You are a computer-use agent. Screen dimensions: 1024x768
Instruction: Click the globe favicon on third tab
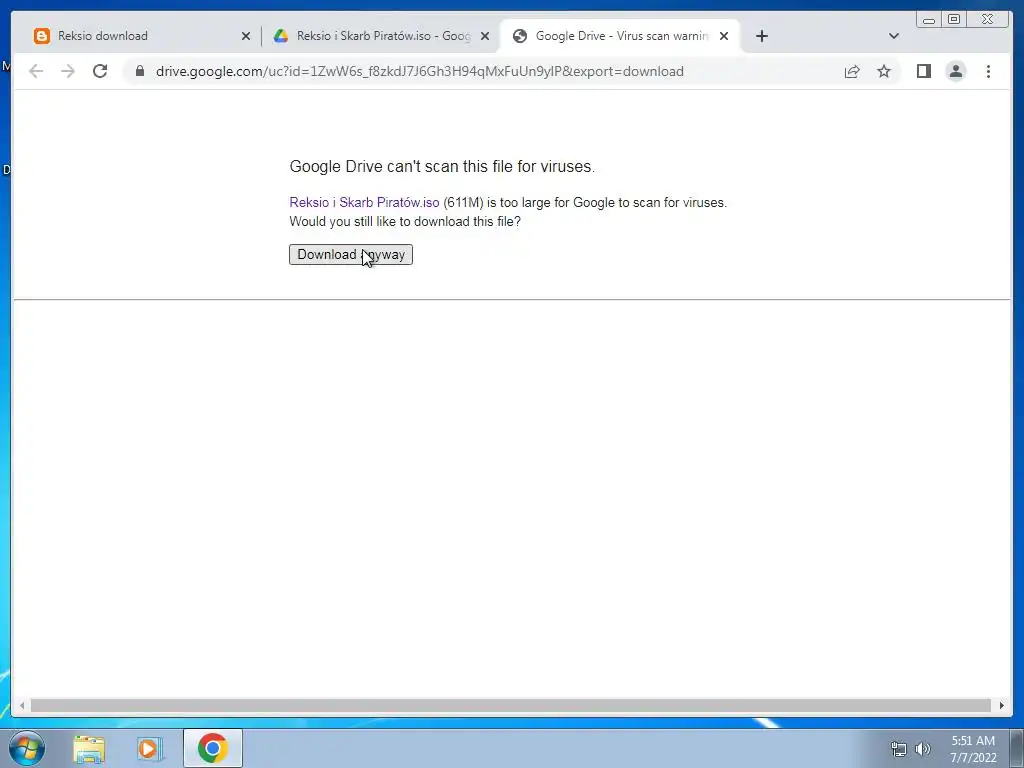(520, 36)
